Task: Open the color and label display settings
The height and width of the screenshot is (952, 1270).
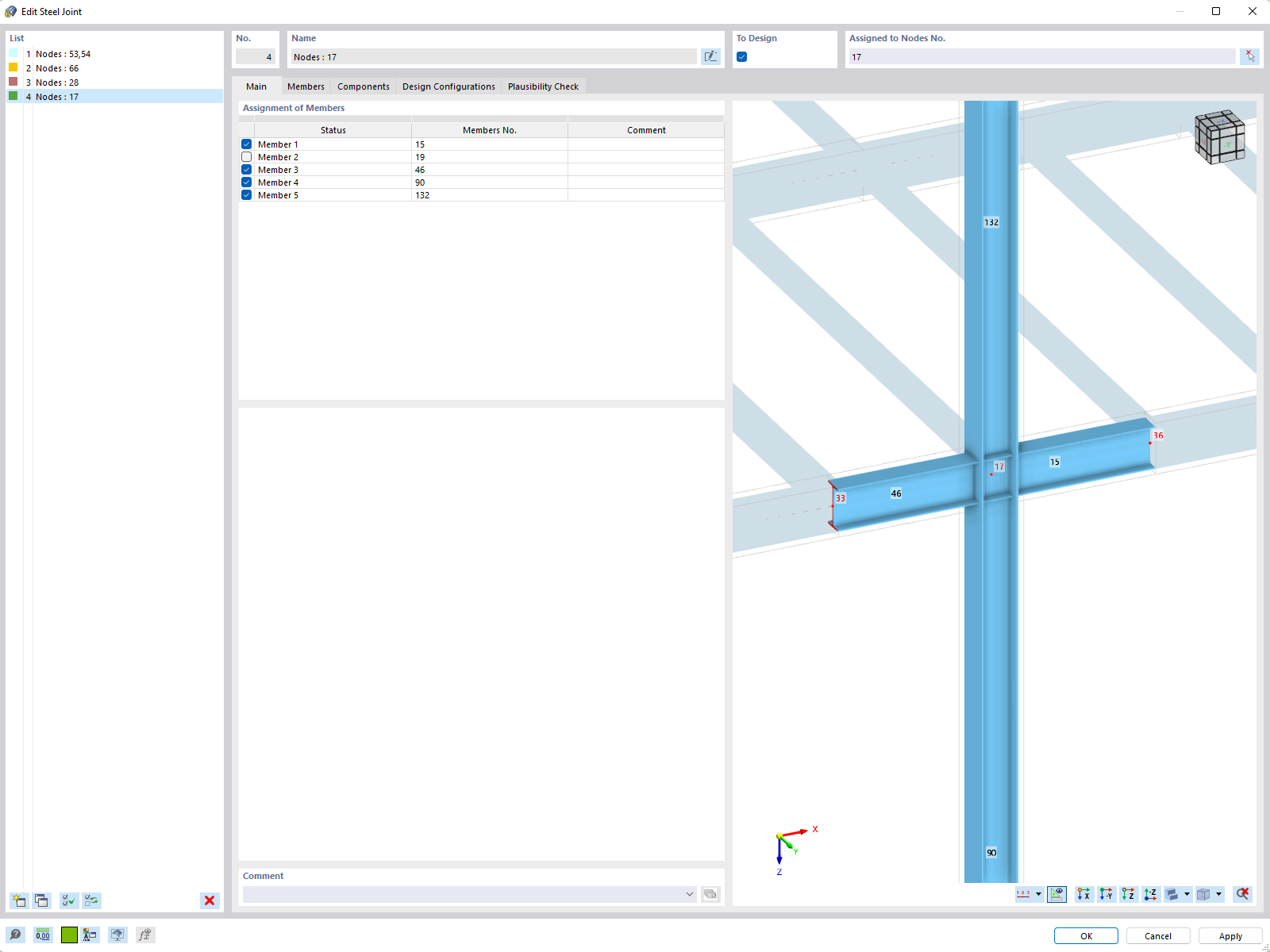Action: (x=90, y=935)
